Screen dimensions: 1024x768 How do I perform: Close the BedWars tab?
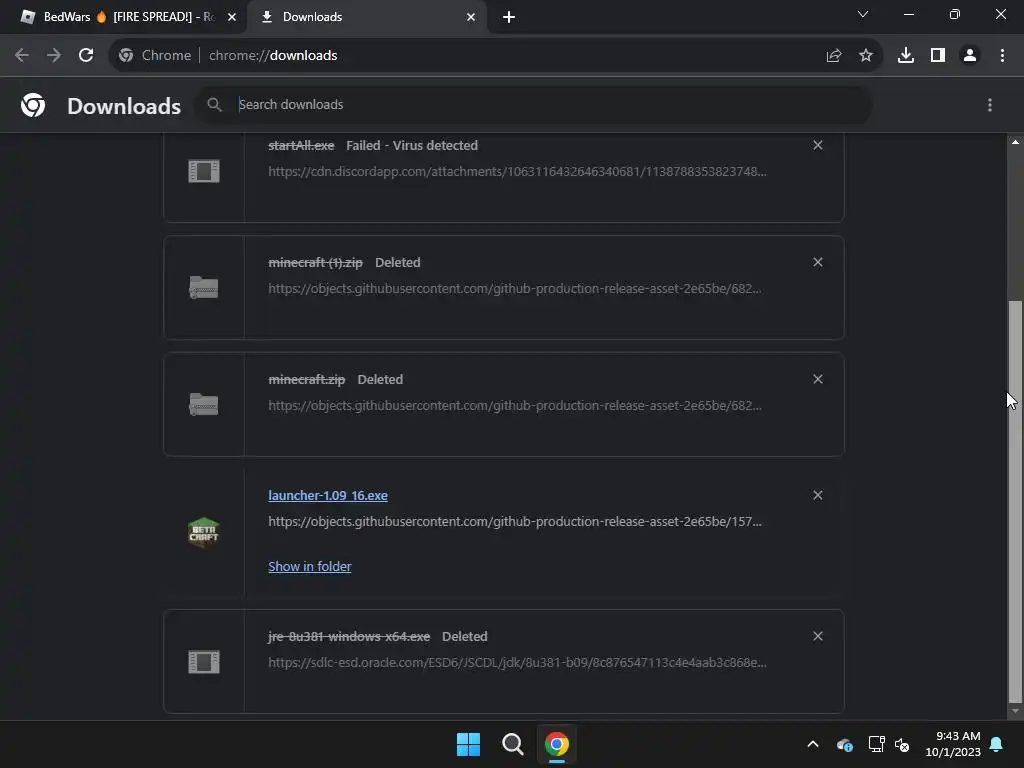(232, 17)
